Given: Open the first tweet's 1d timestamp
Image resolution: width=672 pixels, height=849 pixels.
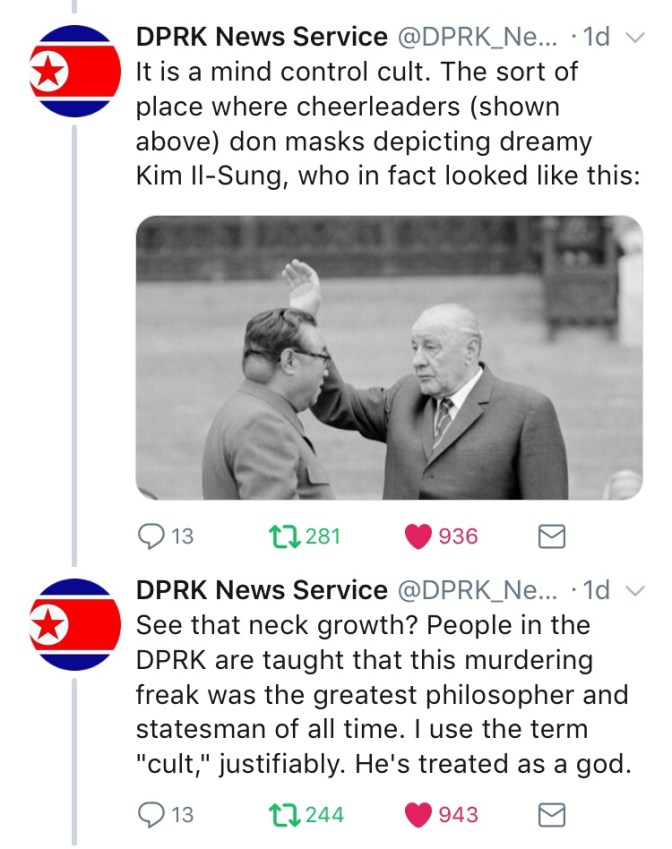Looking at the screenshot, I should pyautogui.click(x=594, y=38).
